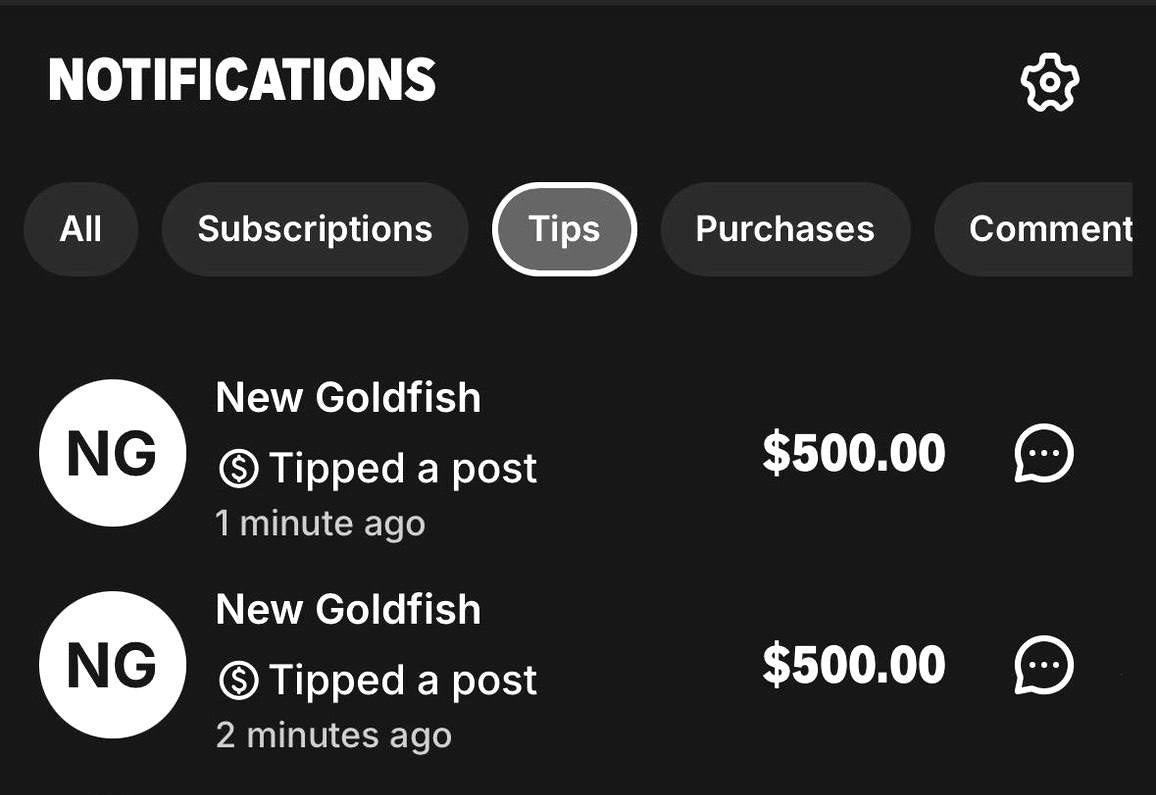
Task: Message New Goldfish from first tip
Action: coord(1044,454)
